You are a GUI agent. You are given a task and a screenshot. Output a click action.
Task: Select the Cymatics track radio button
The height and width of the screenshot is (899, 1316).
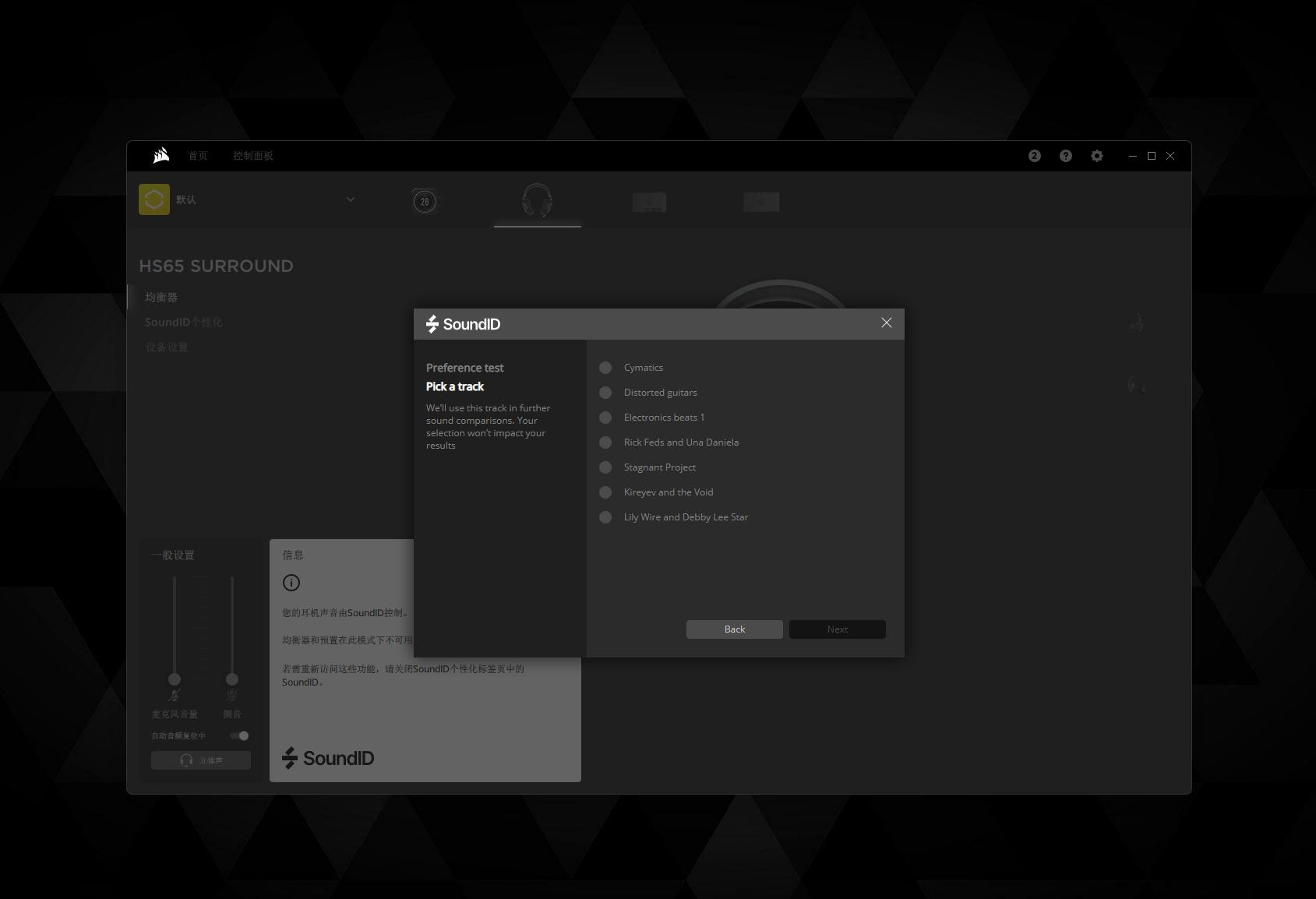point(605,368)
